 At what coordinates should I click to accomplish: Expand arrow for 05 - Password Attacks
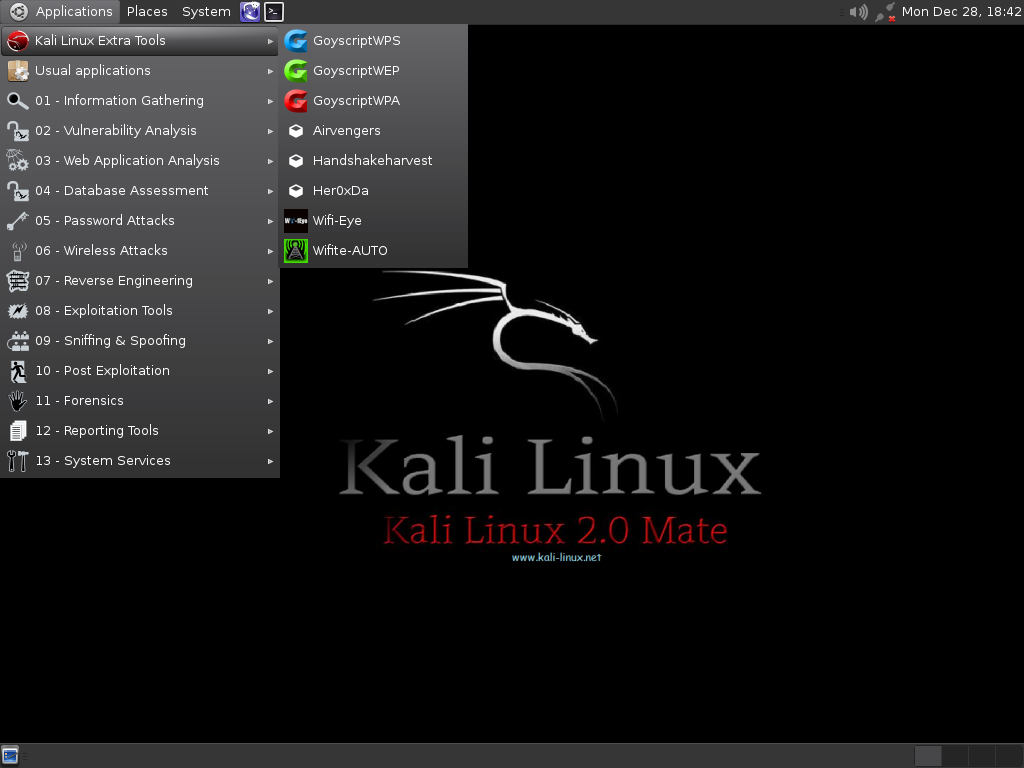point(270,221)
